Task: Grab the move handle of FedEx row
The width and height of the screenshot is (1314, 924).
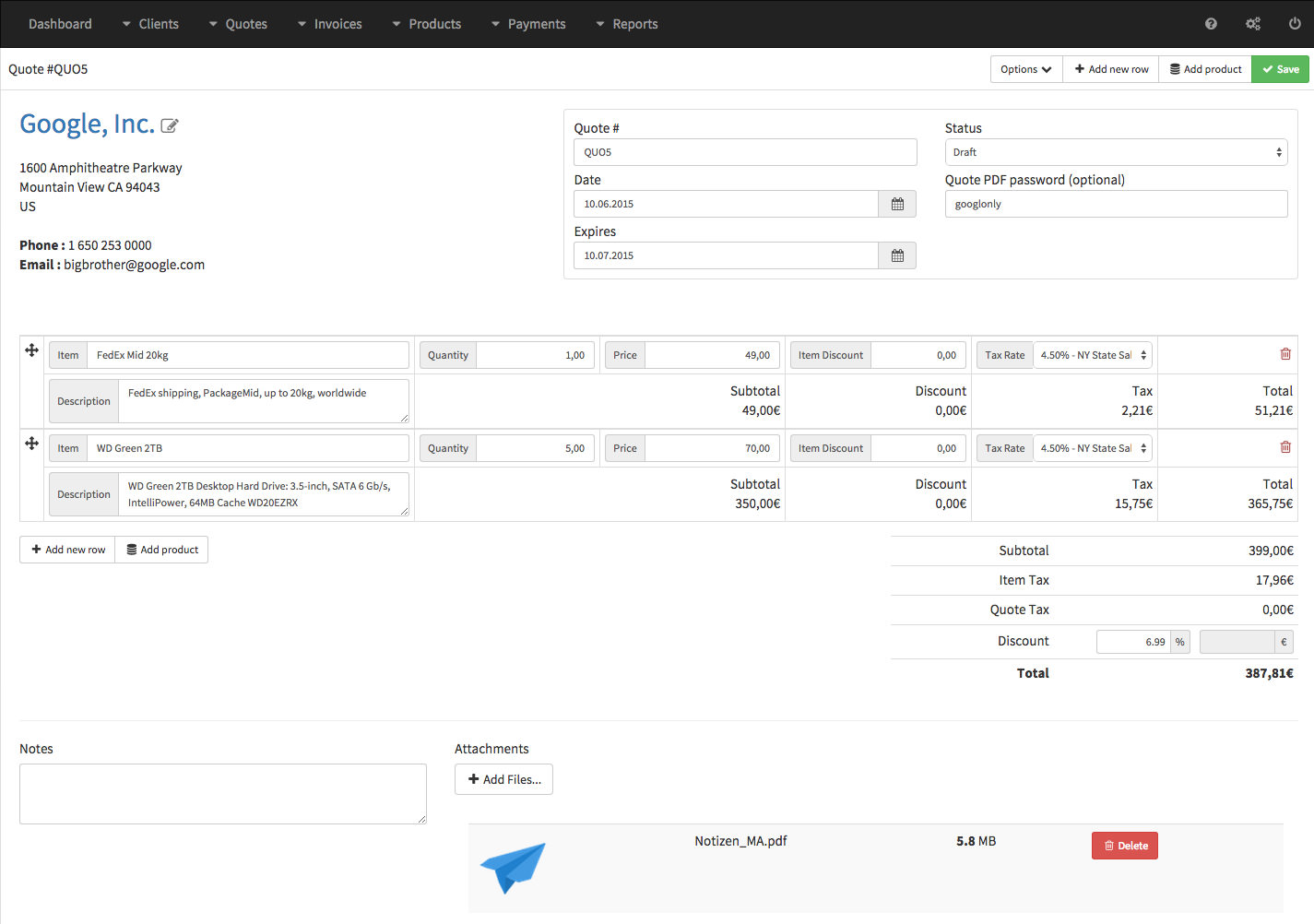Action: tap(32, 350)
